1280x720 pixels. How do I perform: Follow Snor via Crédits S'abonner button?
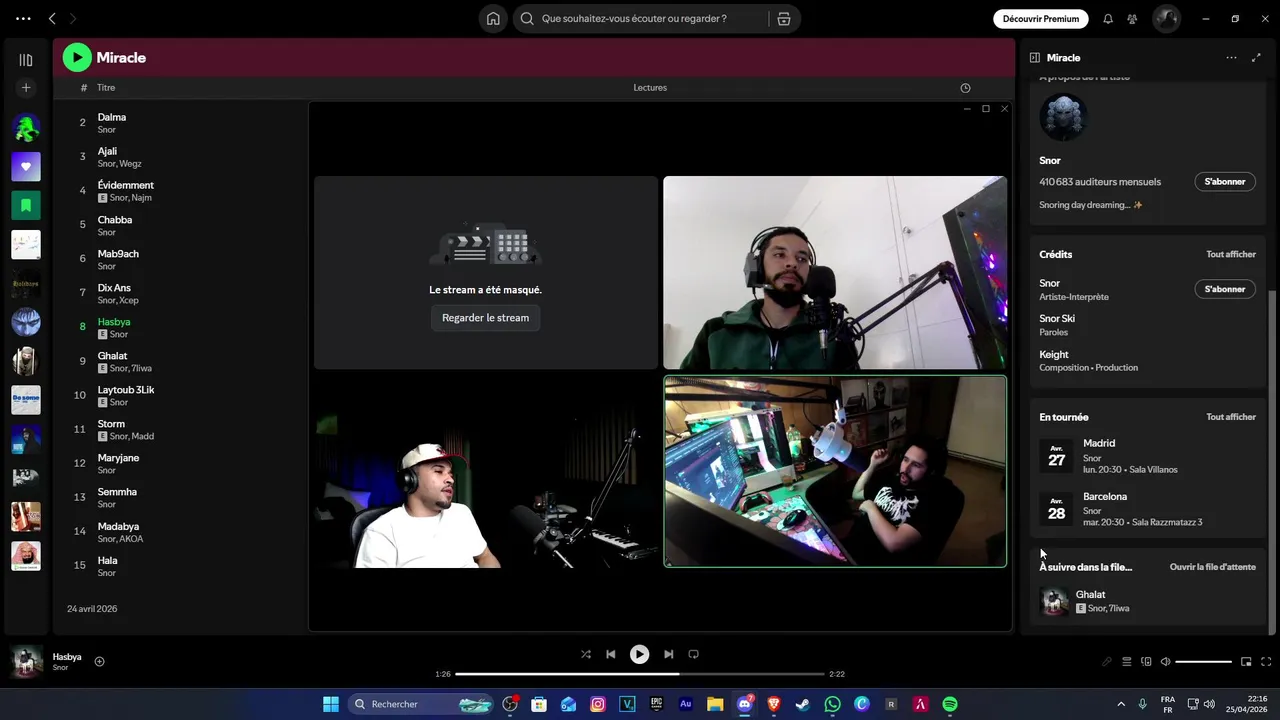(1225, 289)
